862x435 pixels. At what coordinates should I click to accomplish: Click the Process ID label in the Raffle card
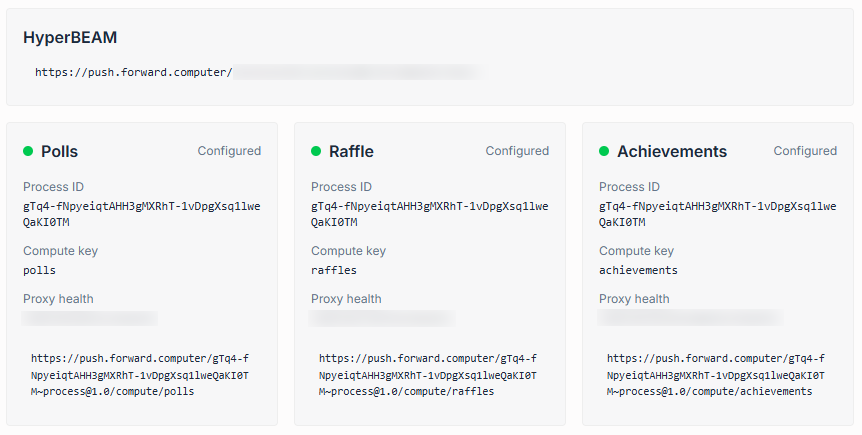[x=341, y=187]
